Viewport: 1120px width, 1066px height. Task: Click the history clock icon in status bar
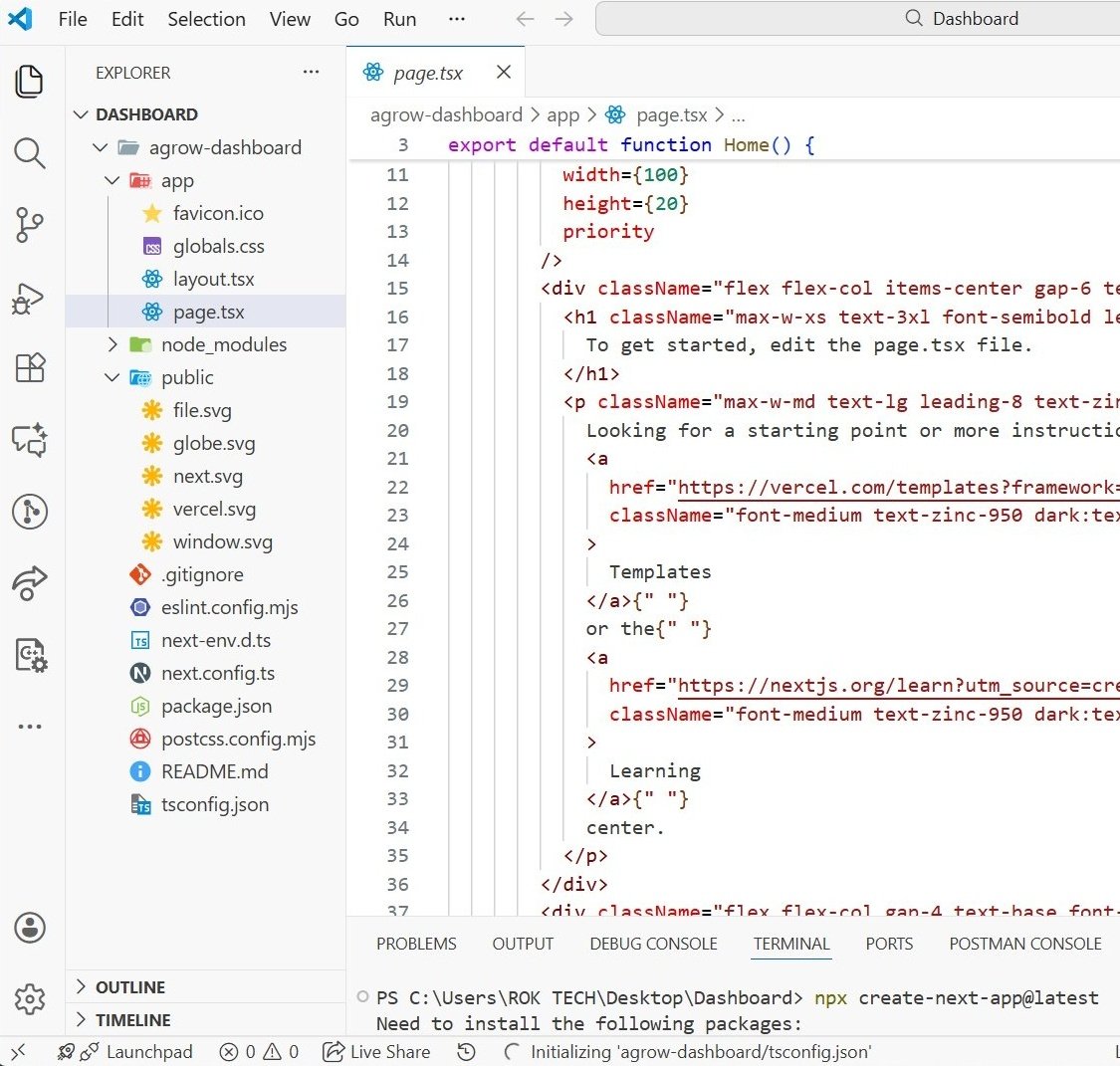(x=467, y=1051)
